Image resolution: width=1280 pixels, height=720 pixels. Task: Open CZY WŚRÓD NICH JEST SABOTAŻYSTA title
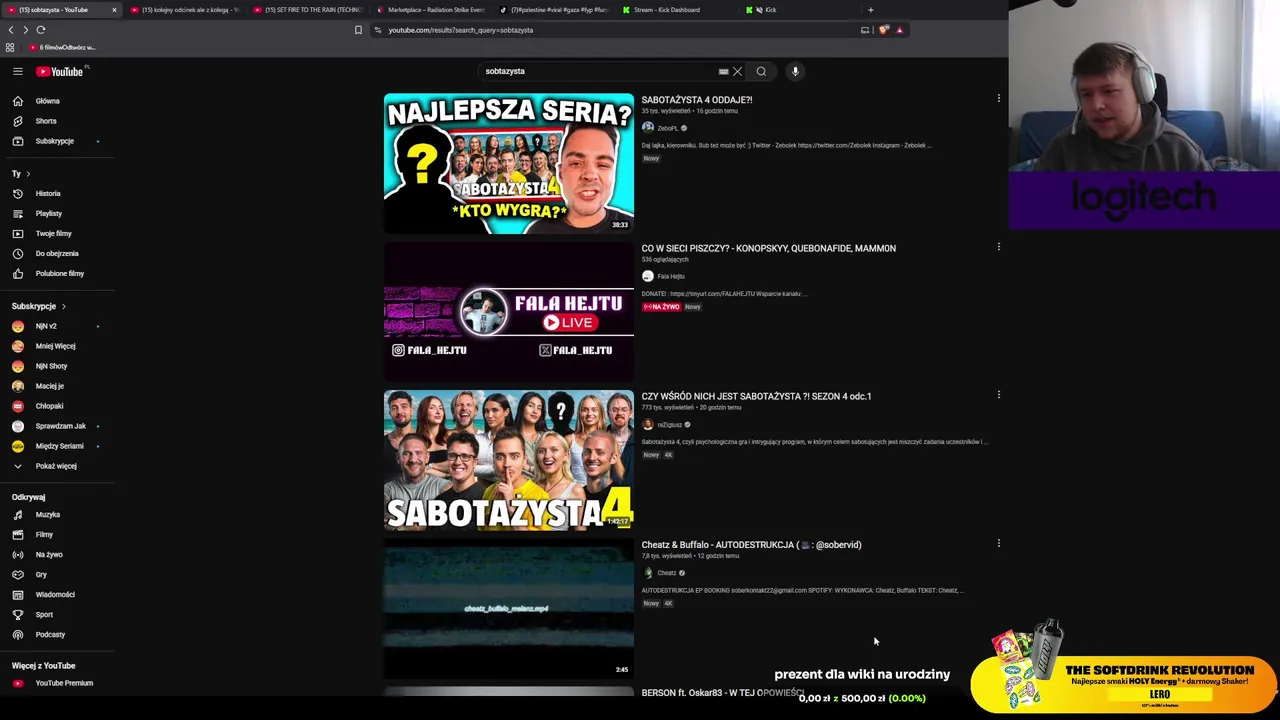756,396
